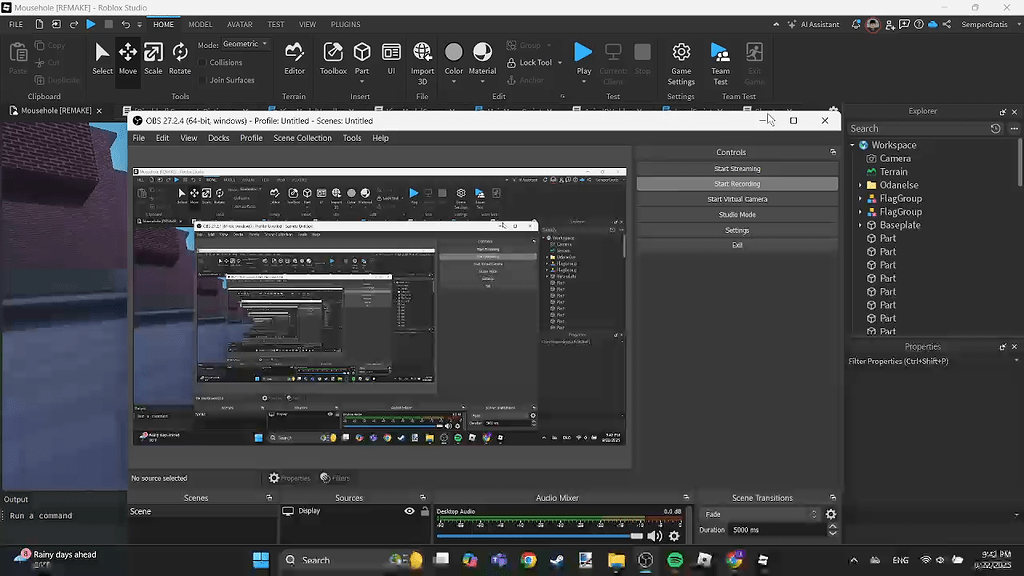The height and width of the screenshot is (576, 1024).
Task: Select the Rotate tool
Action: 180,58
